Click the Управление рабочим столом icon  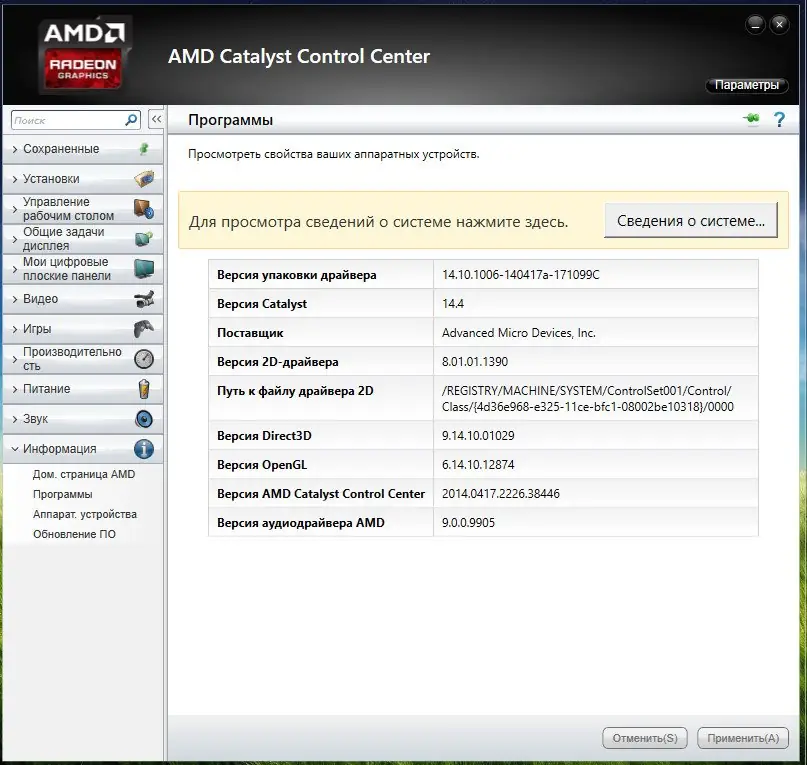(x=144, y=209)
